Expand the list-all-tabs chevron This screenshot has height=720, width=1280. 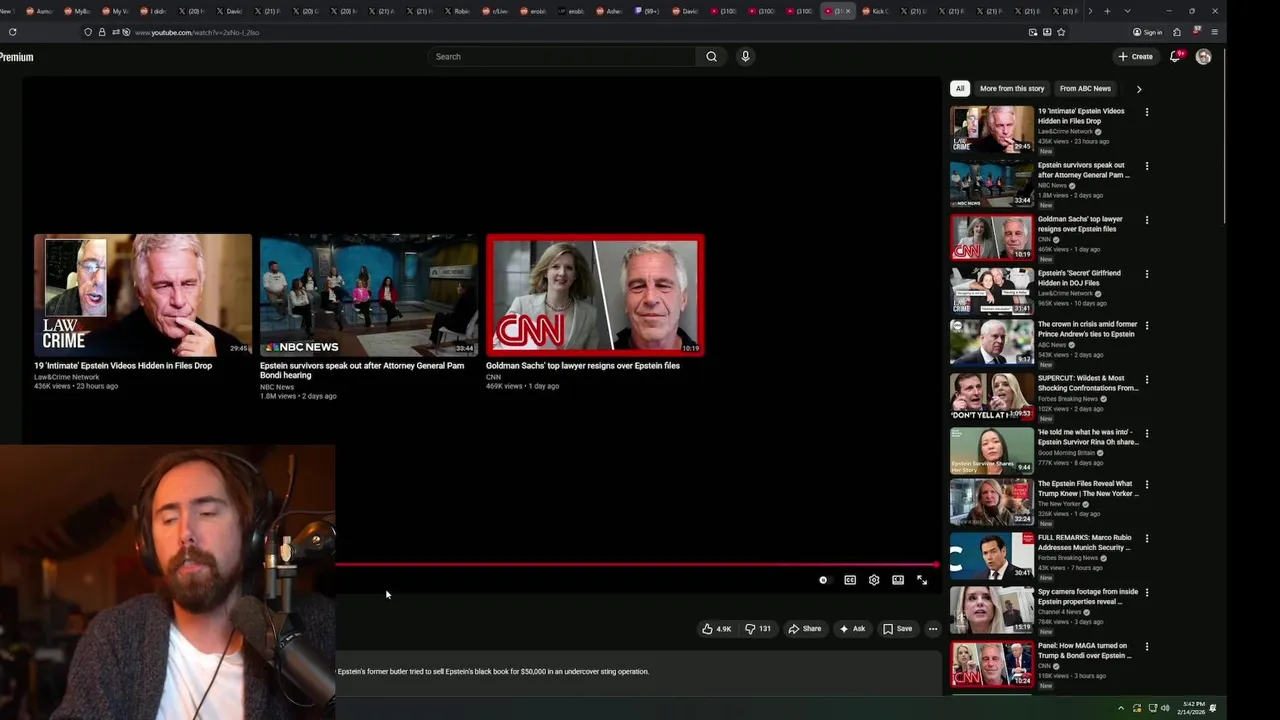pyautogui.click(x=1127, y=11)
